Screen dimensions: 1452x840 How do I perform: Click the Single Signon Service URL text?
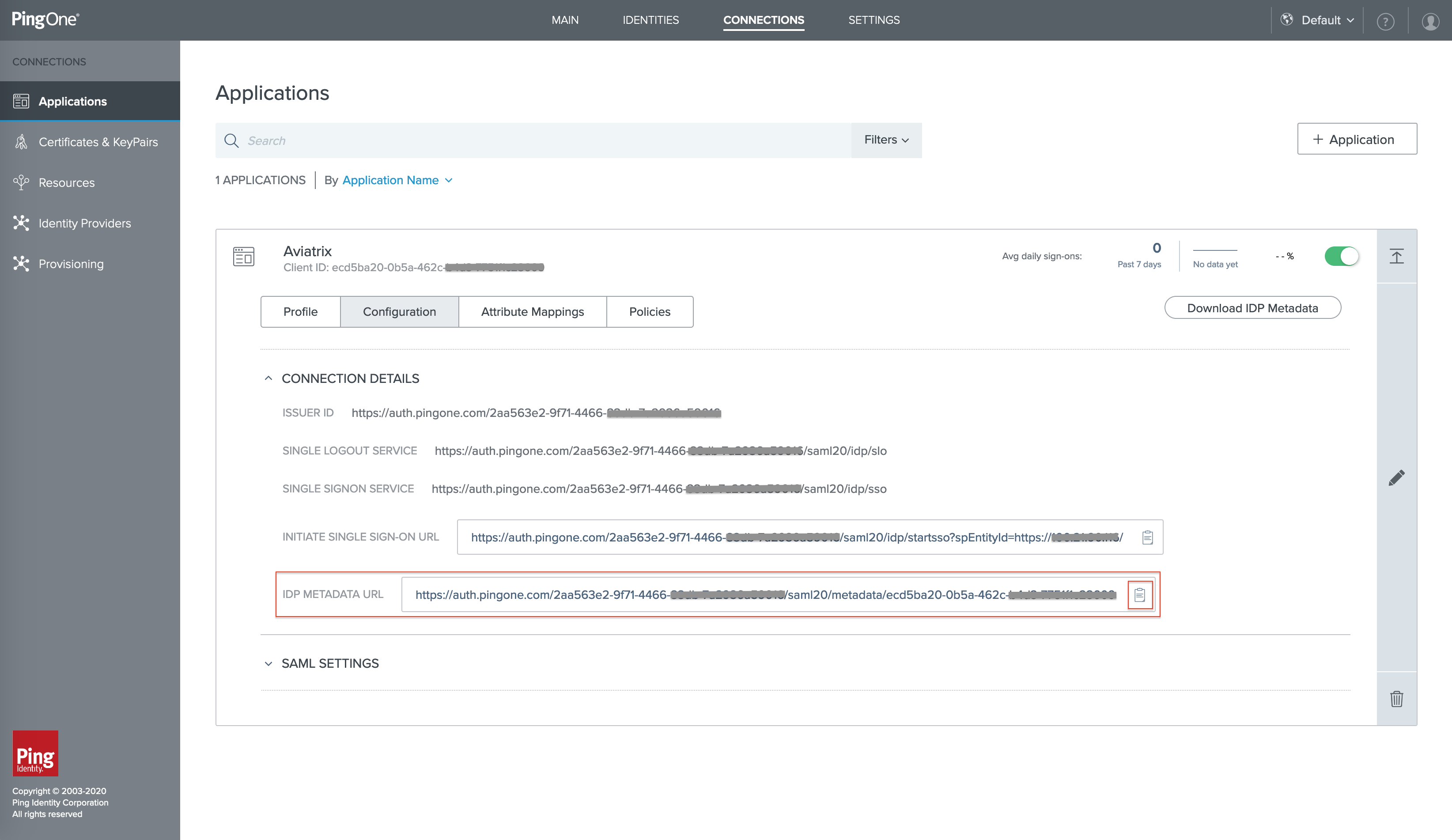click(x=658, y=488)
